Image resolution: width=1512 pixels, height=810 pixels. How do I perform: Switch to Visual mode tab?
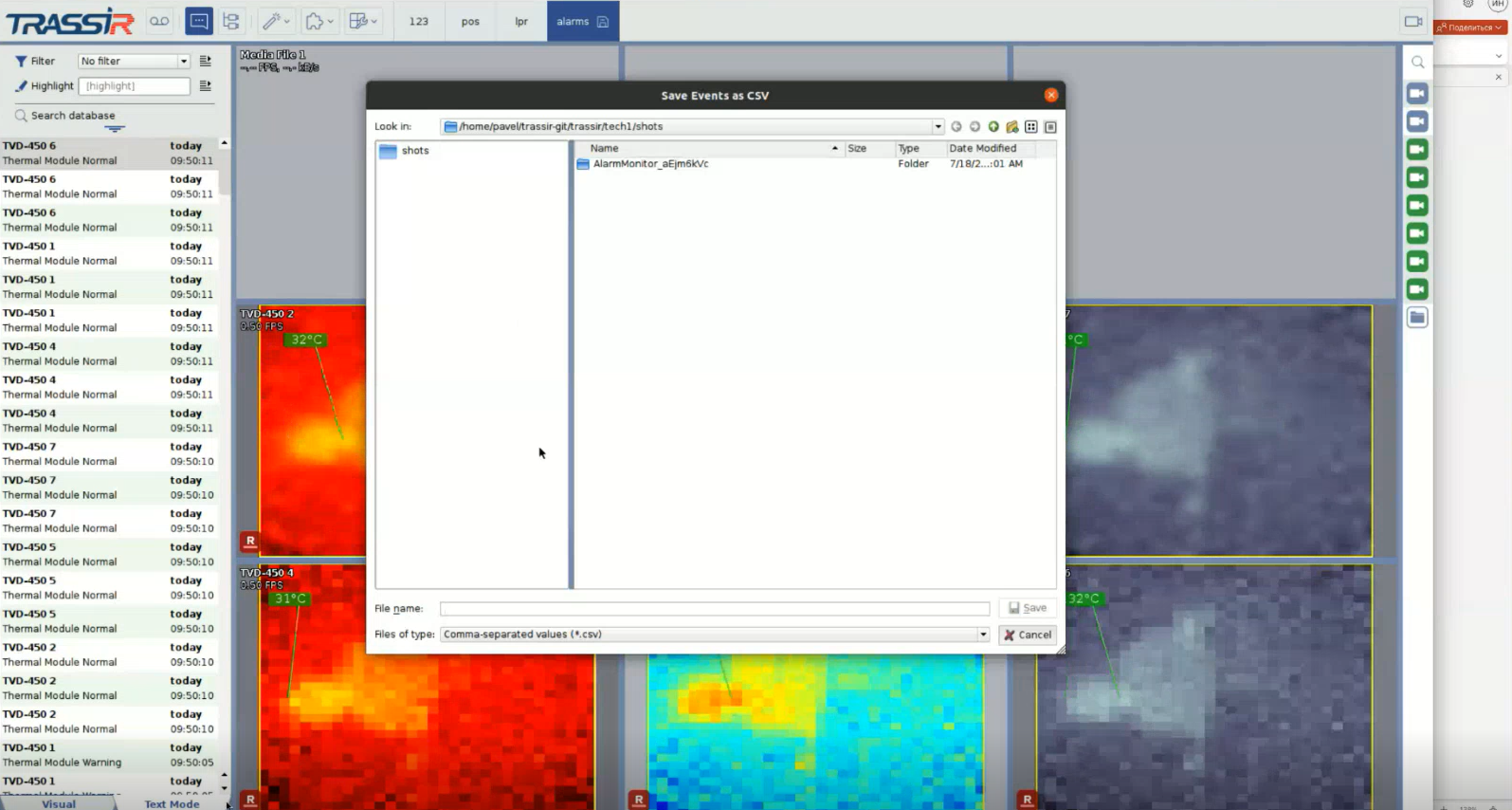tap(59, 803)
